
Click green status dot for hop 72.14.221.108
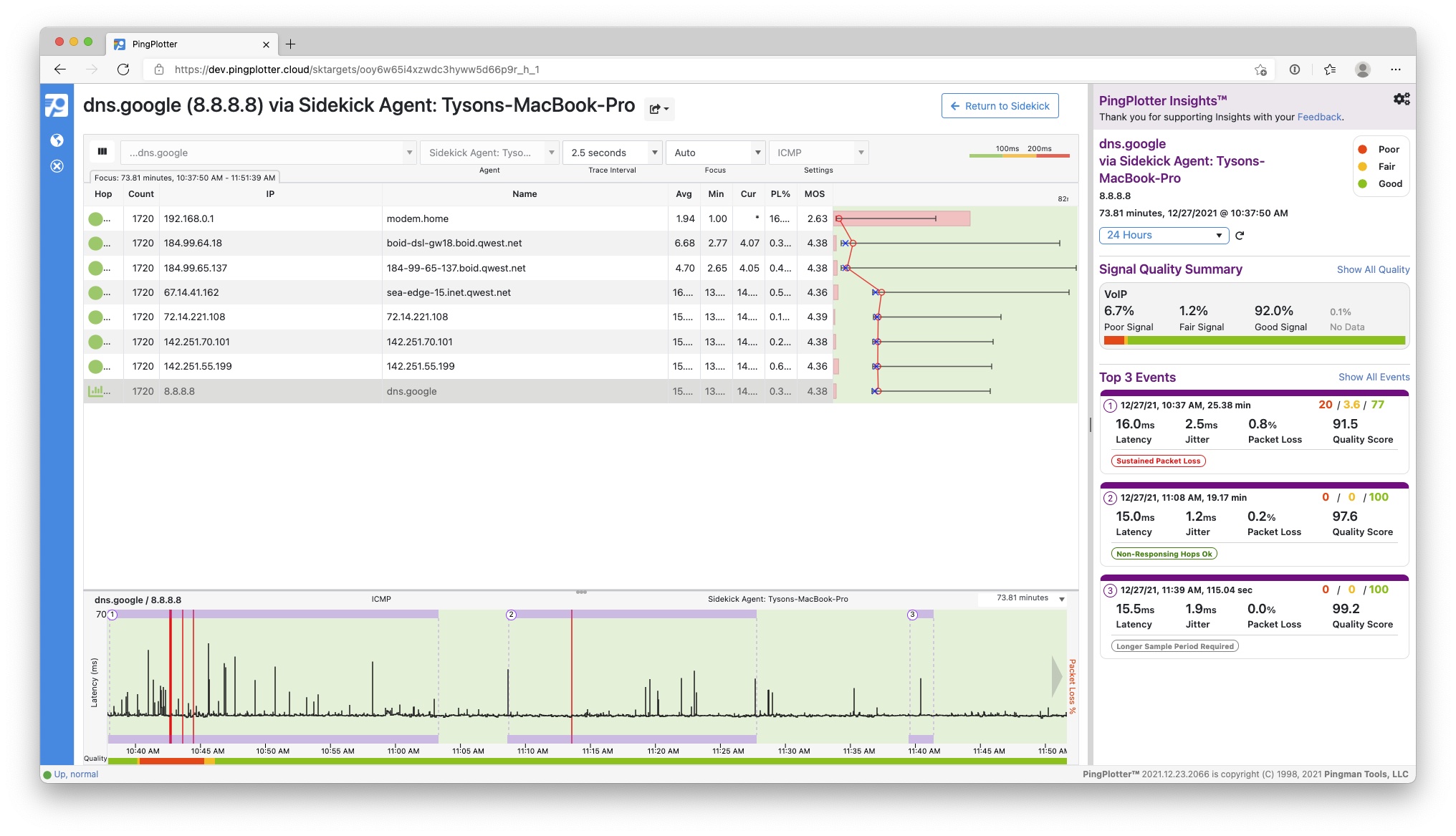(95, 317)
